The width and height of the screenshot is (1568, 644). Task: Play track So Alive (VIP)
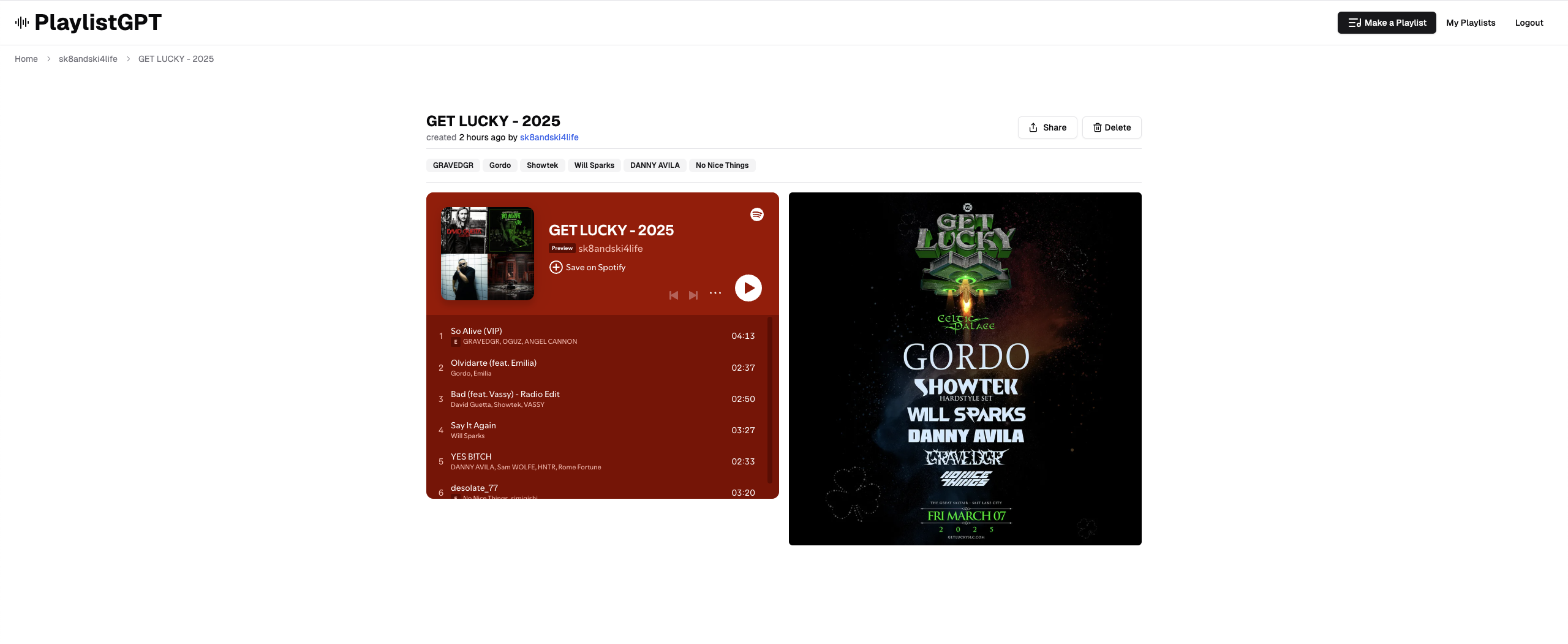[597, 336]
